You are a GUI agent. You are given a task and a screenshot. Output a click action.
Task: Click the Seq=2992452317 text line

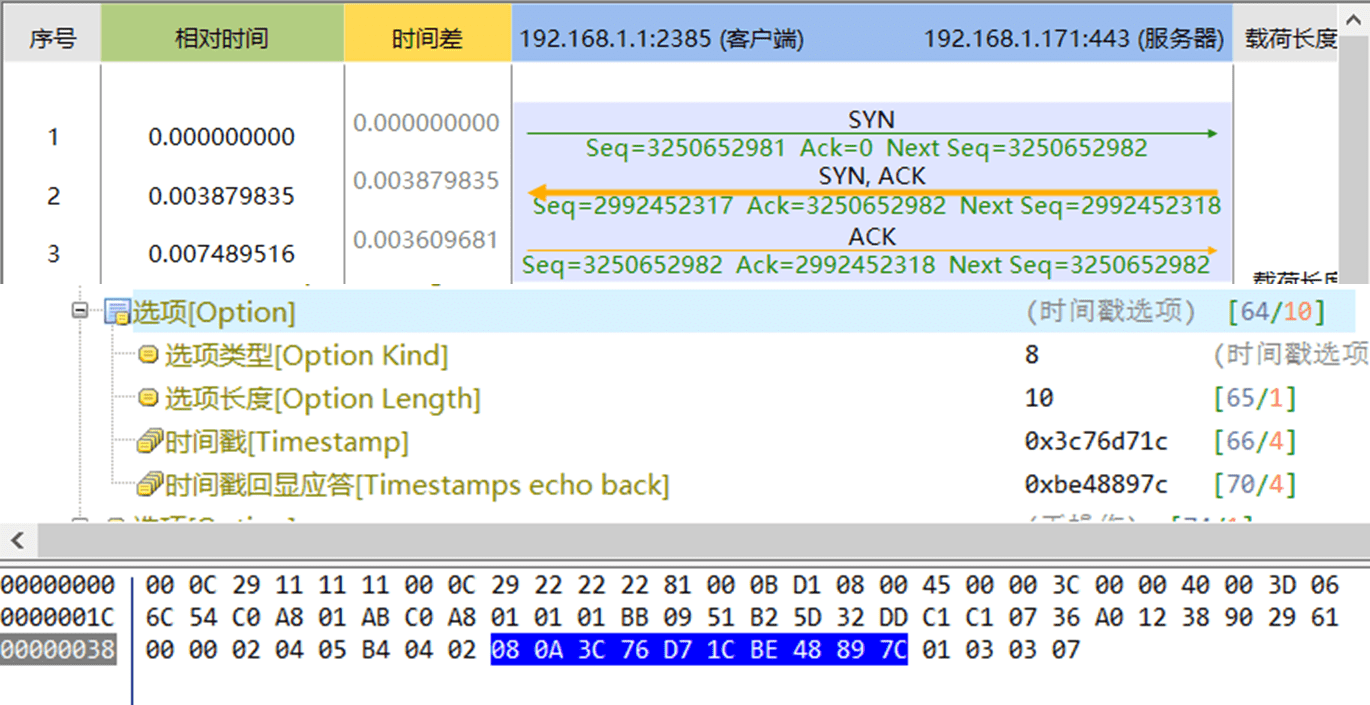tap(876, 206)
